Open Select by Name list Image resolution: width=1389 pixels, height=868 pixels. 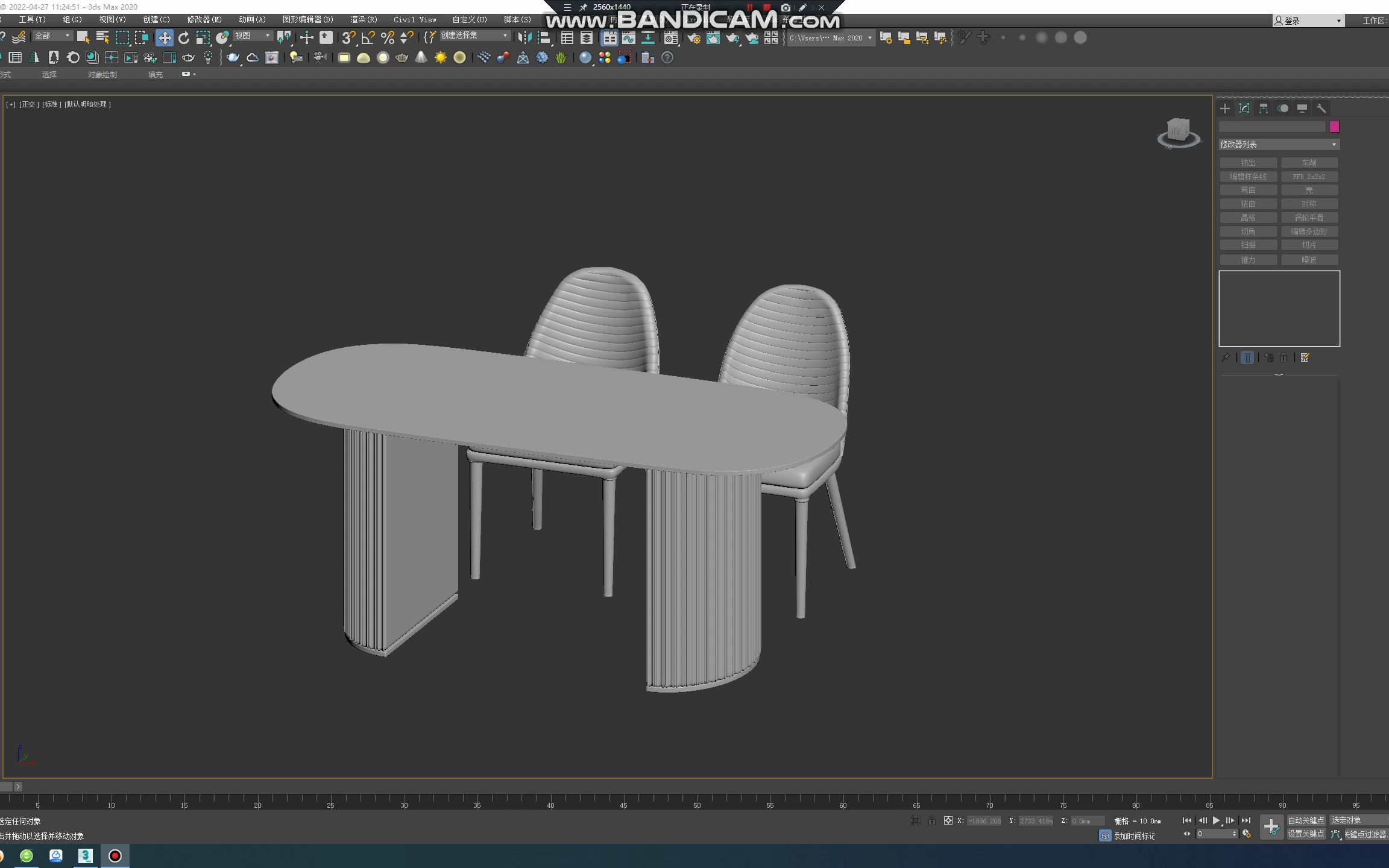102,37
